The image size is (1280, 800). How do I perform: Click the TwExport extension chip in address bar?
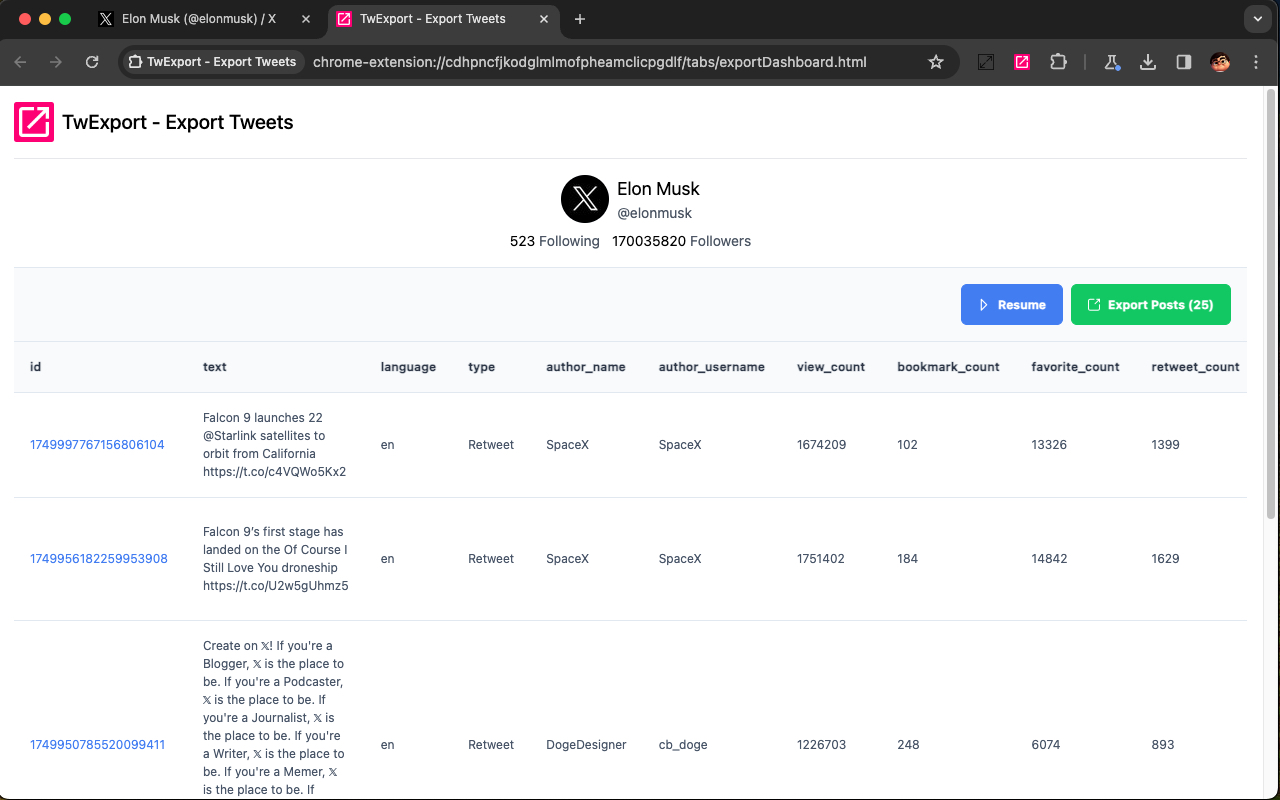pyautogui.click(x=213, y=62)
